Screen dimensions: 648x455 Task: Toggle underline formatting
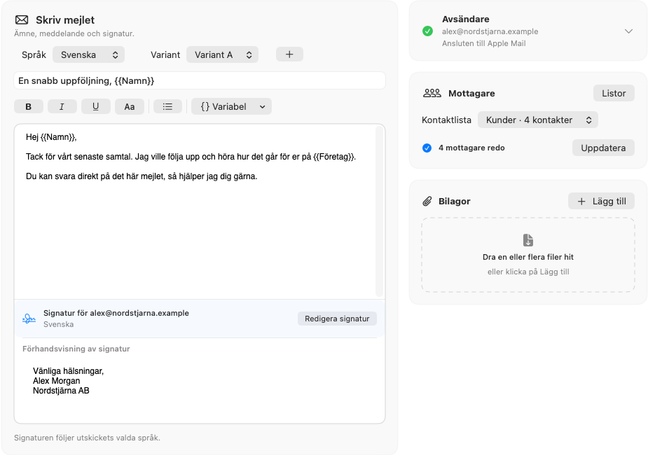(95, 107)
